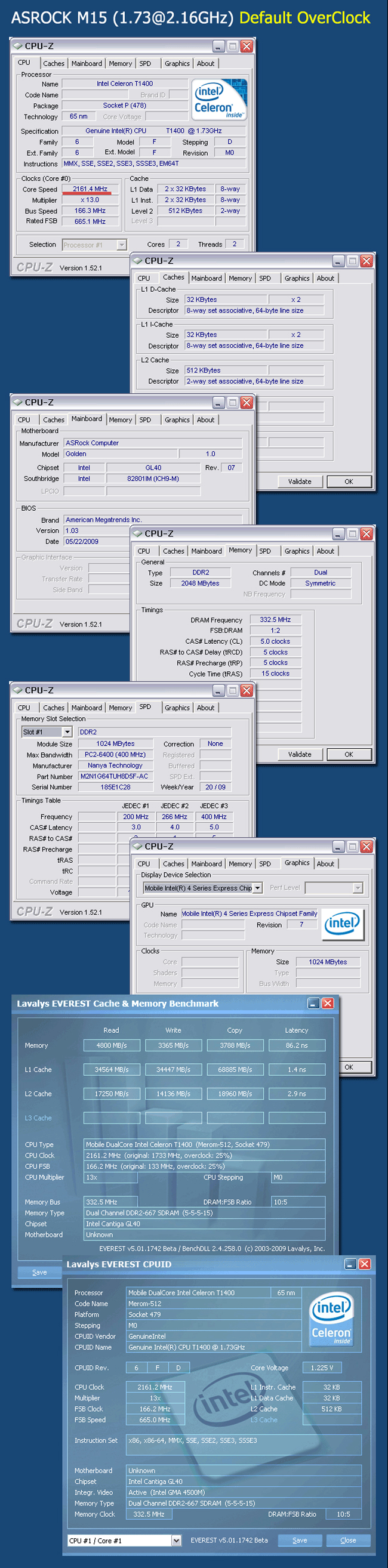The image size is (388, 1568).
Task: Switch to Memory tab in the Mainboard window
Action: (x=121, y=419)
